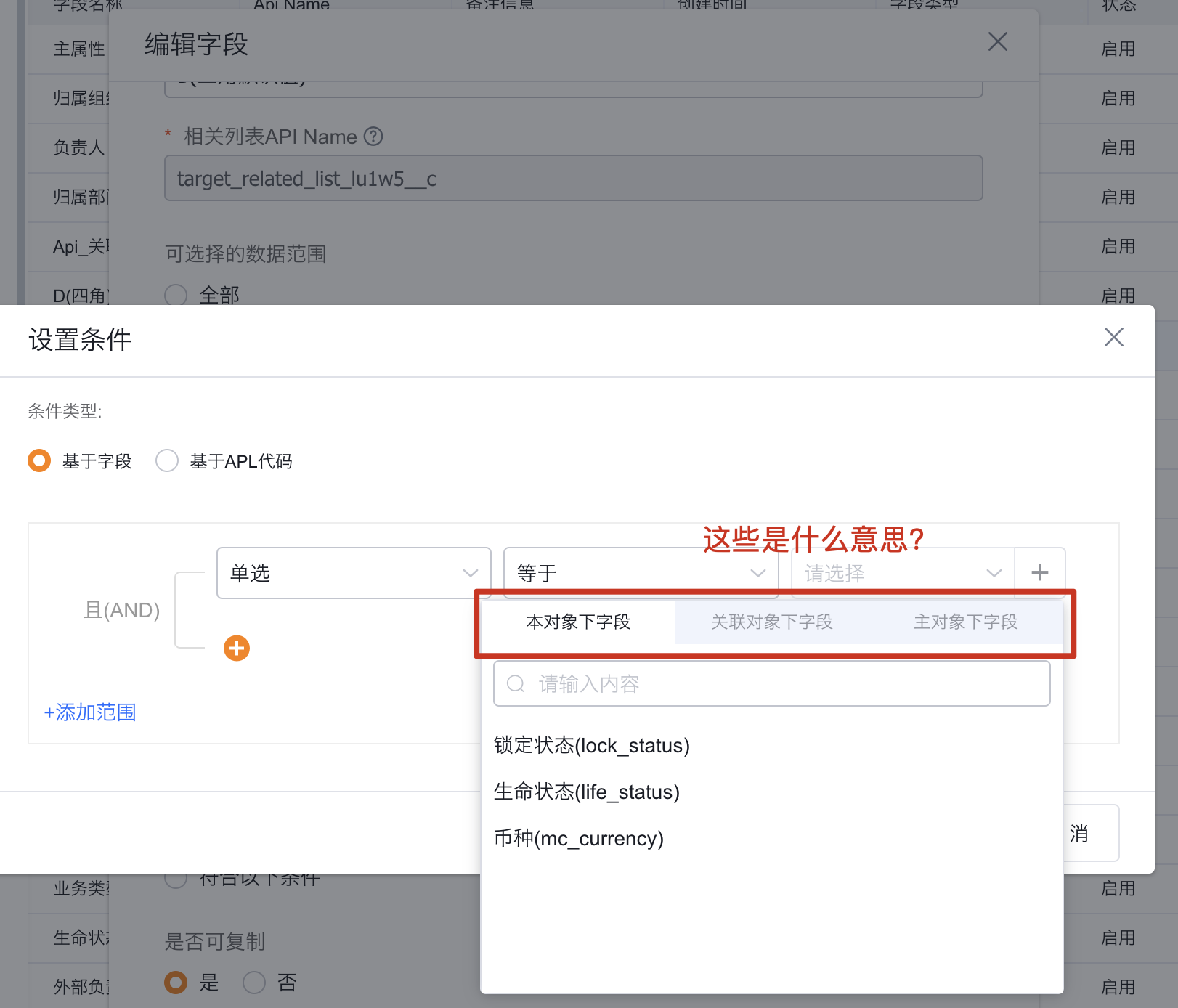Click the target_related_list_lu1w5__c input field
1178x1008 pixels.
pyautogui.click(x=574, y=178)
